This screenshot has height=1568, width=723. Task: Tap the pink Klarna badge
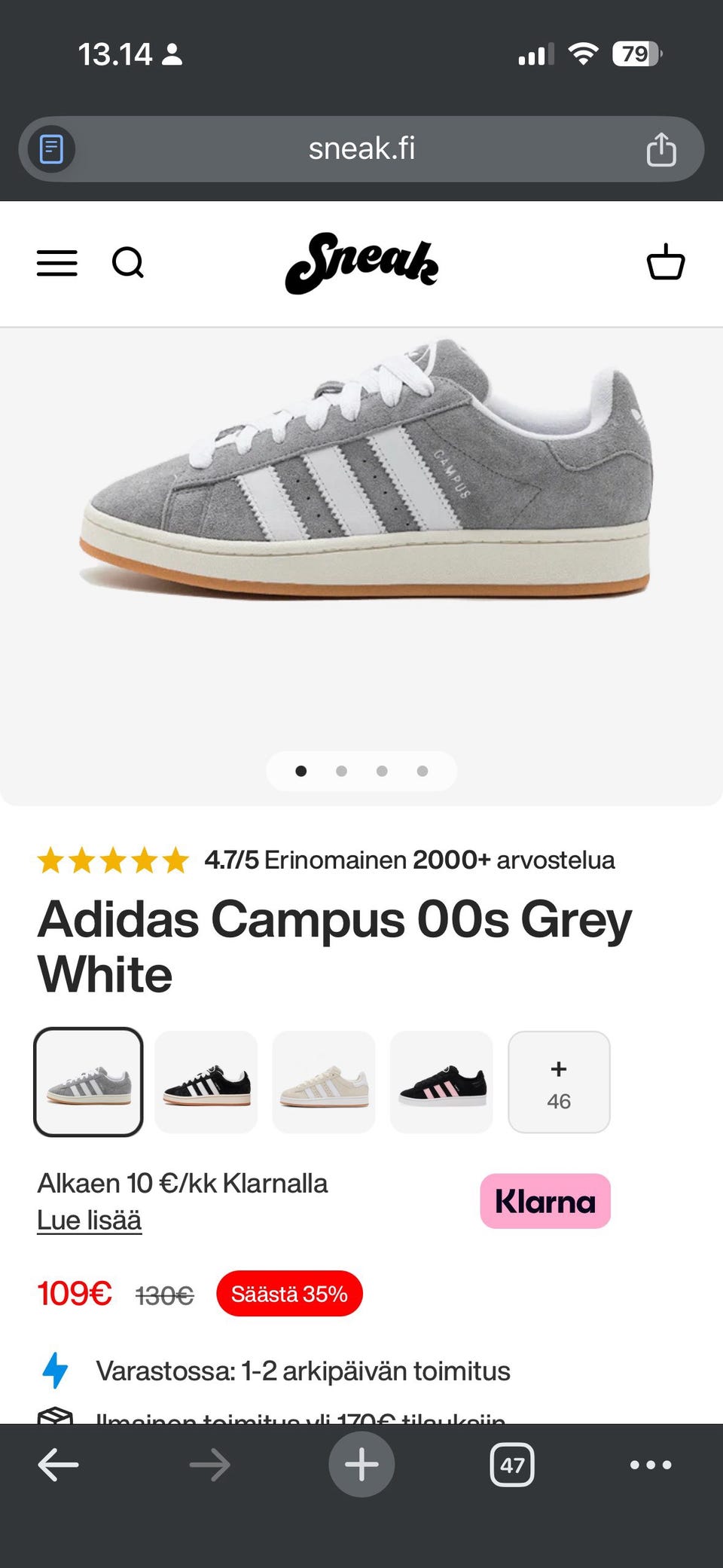tap(545, 1201)
